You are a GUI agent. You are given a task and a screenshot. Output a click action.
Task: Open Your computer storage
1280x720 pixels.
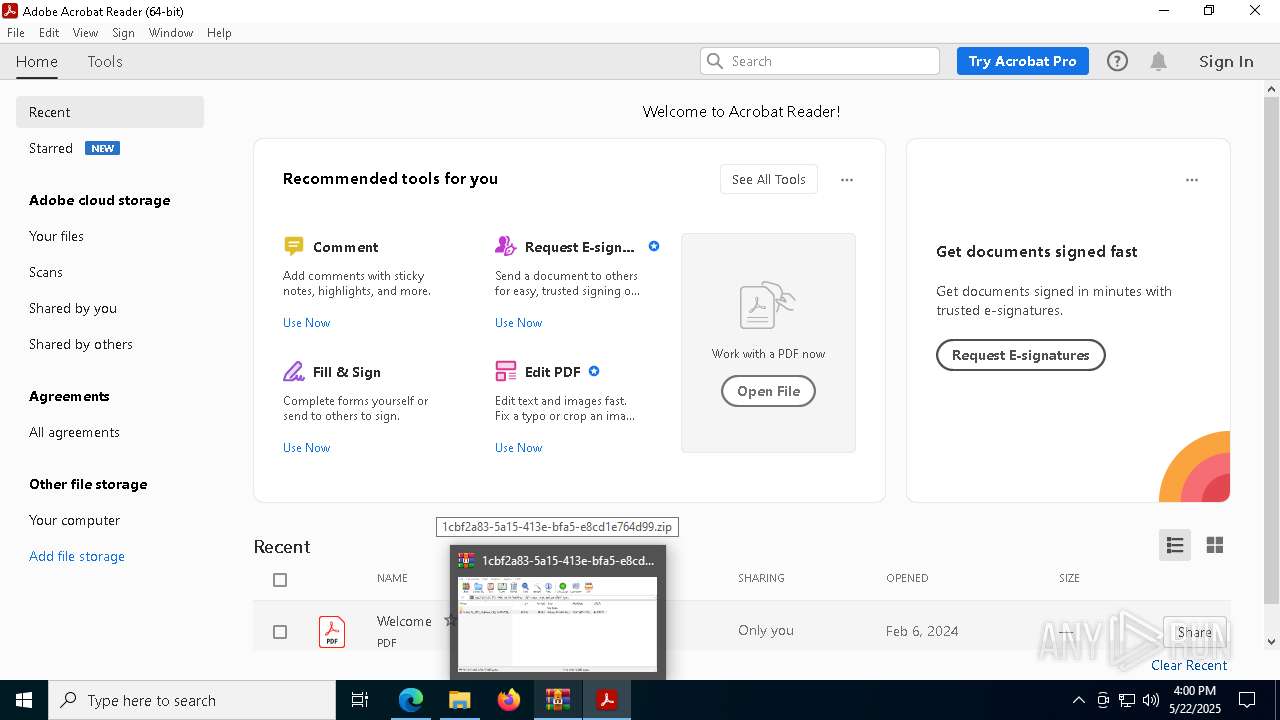tap(74, 520)
